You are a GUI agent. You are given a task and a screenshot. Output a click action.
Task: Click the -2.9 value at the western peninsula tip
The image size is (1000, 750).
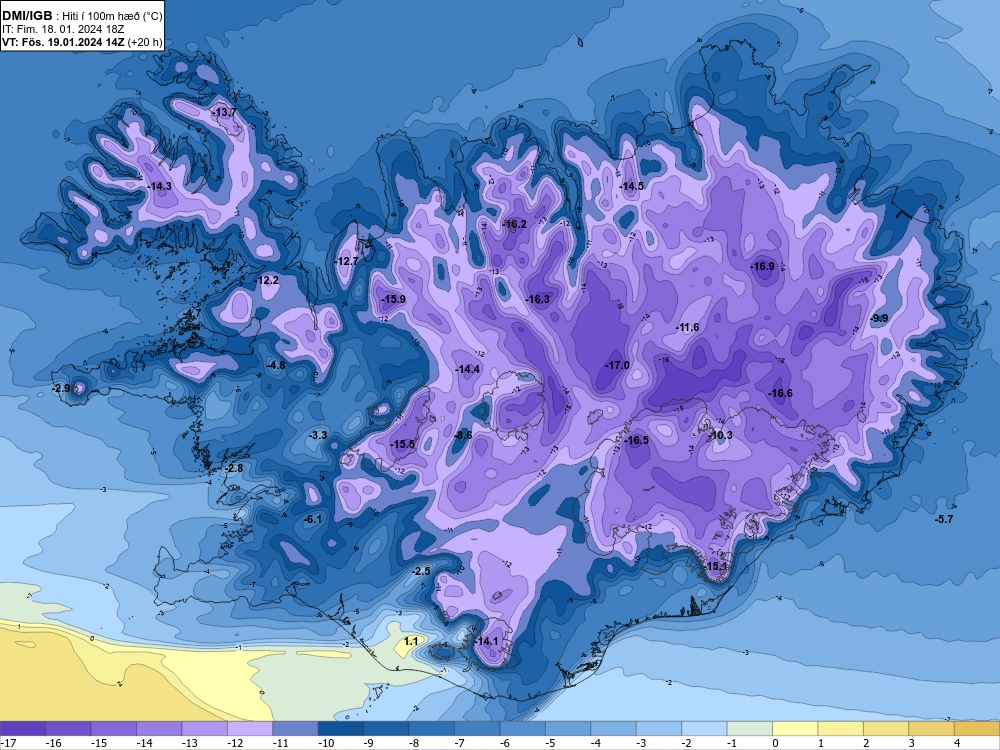coord(61,388)
